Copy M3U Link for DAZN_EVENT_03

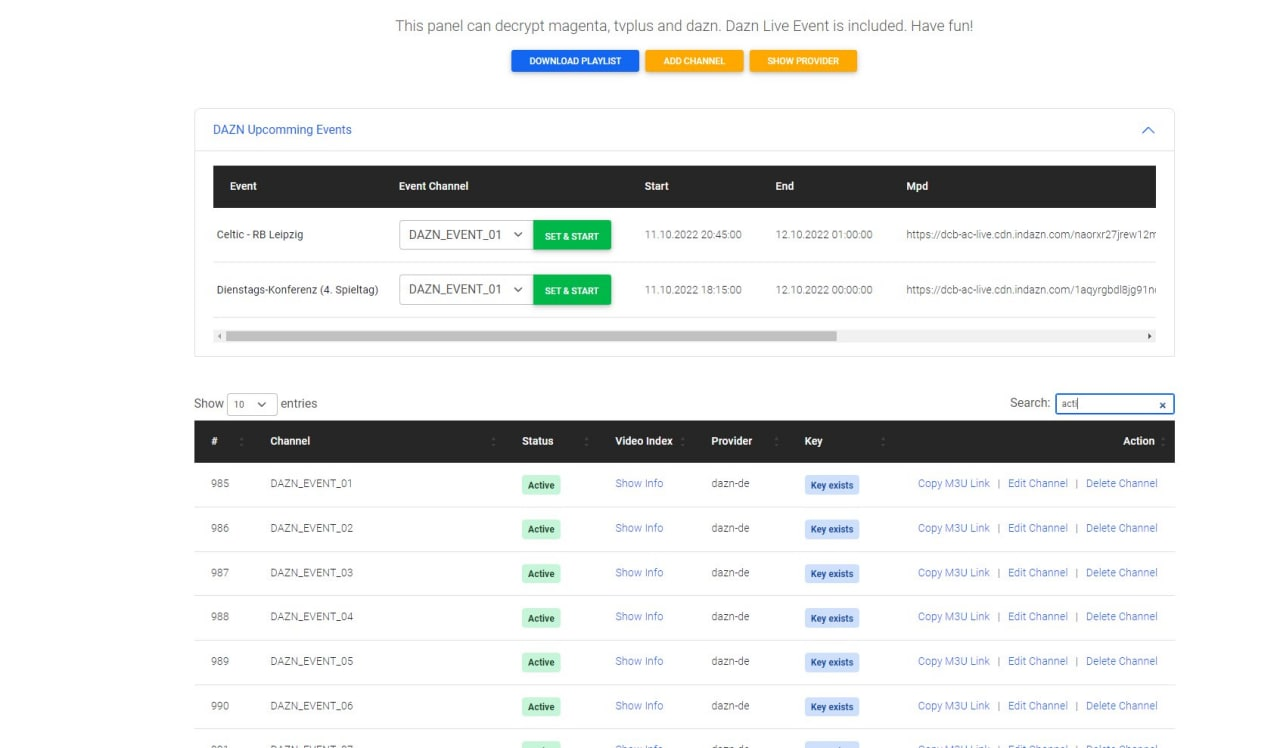[954, 572]
